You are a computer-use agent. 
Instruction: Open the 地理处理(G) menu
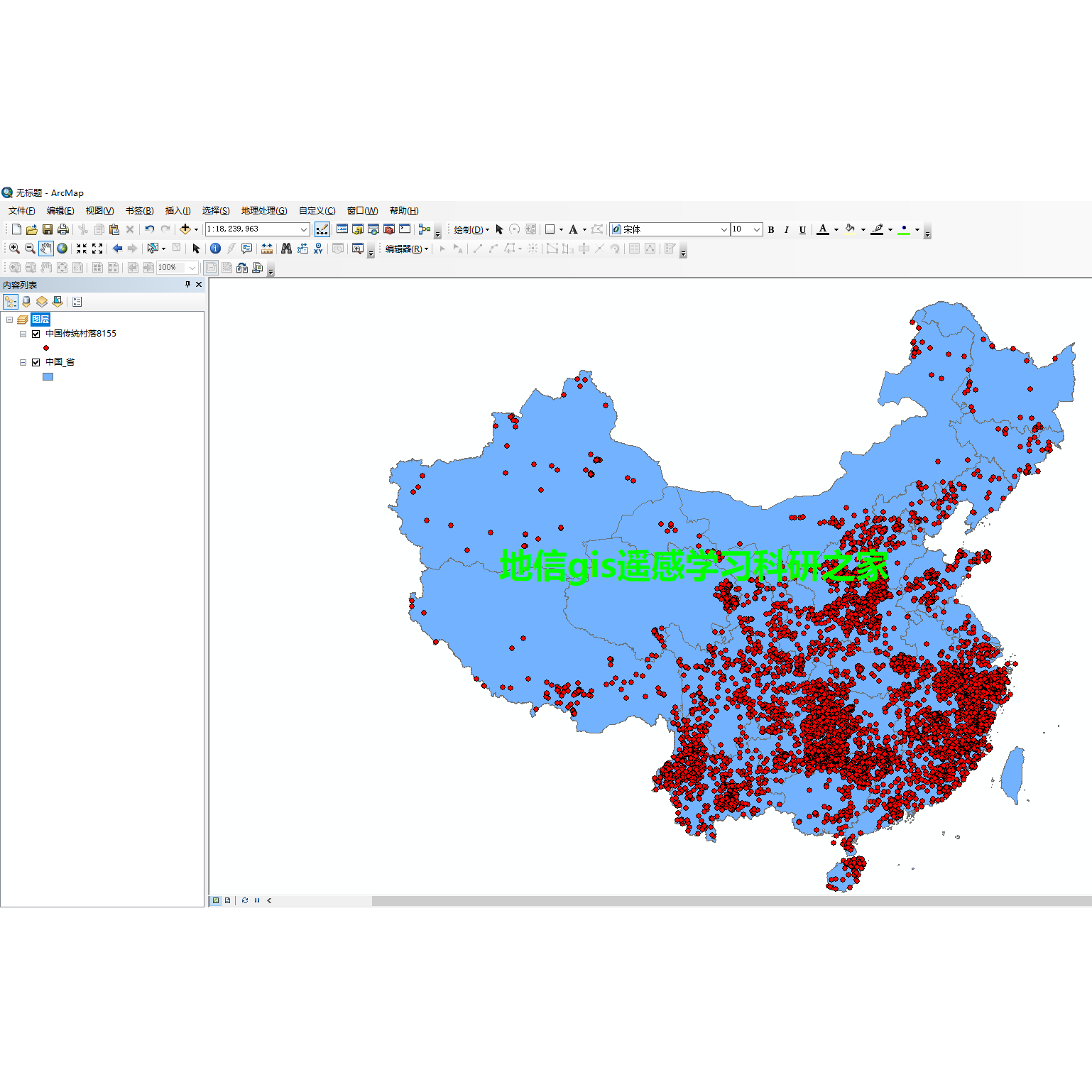tap(263, 210)
